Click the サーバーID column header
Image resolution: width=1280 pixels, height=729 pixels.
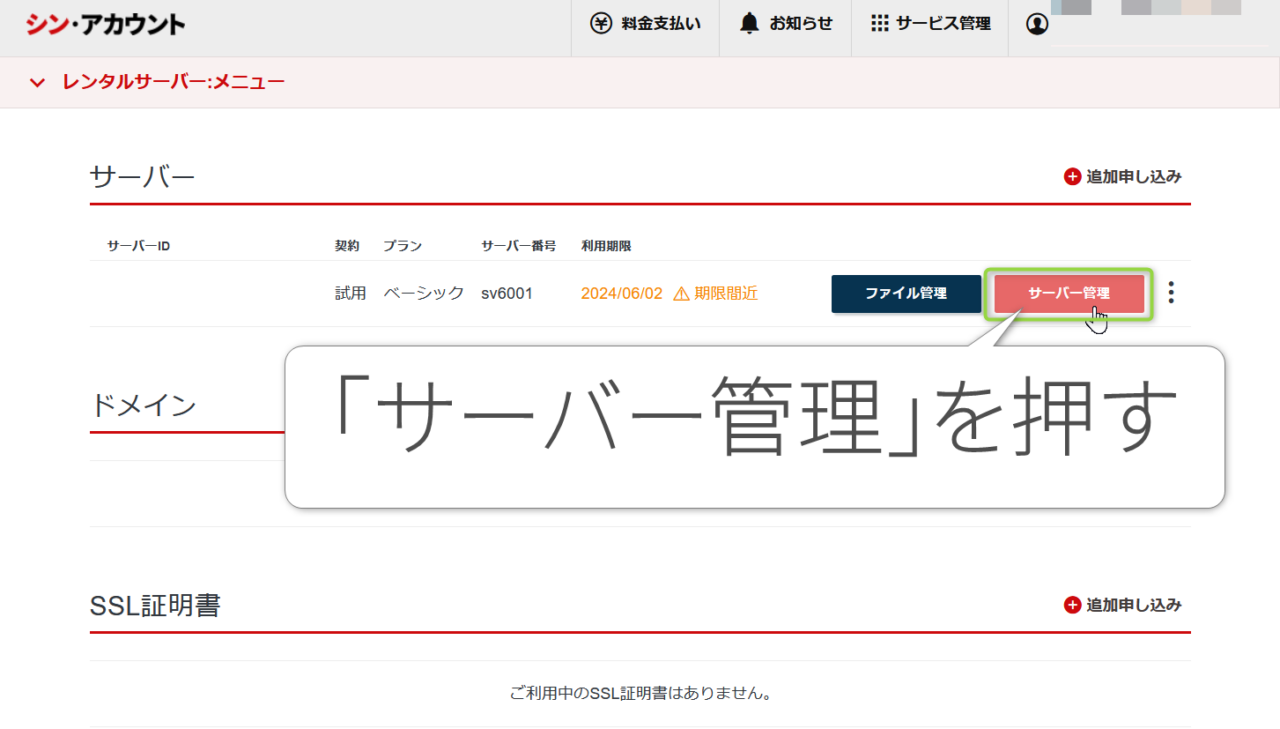click(138, 246)
